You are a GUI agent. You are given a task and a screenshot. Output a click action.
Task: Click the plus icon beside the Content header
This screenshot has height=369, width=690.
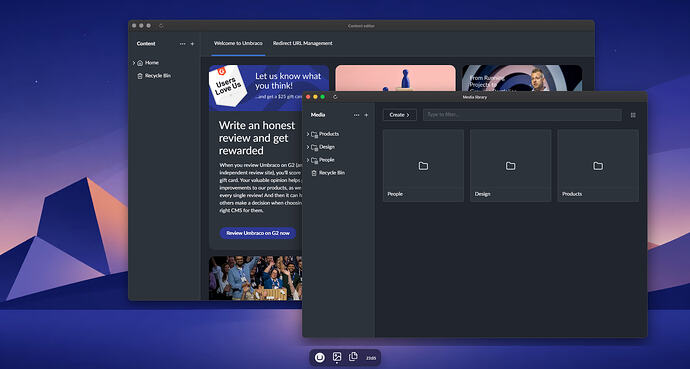192,44
